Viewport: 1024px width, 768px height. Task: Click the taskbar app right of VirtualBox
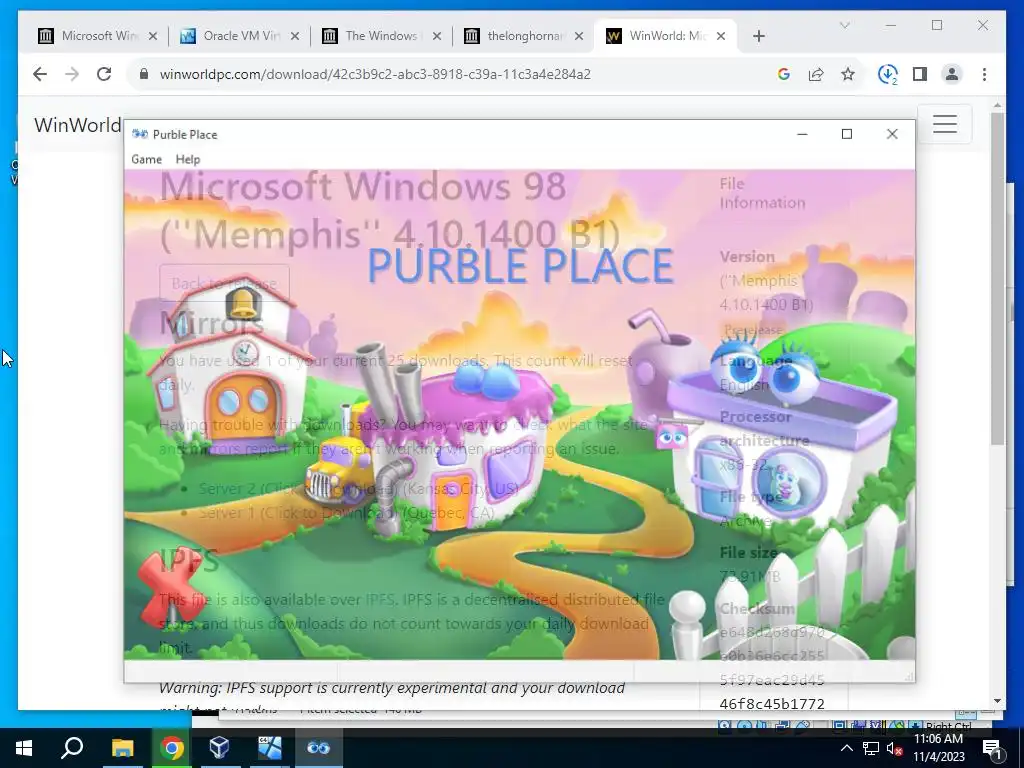point(269,748)
